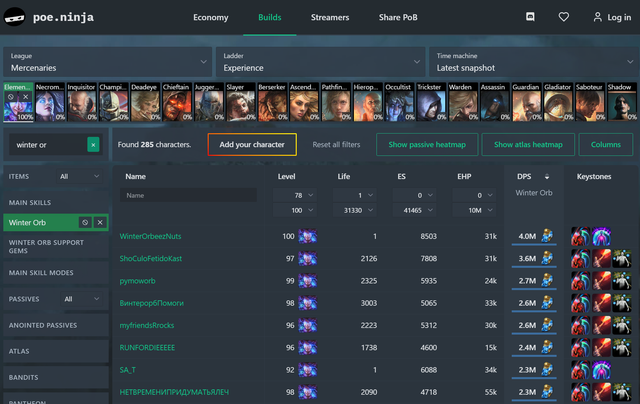Image resolution: width=640 pixels, height=404 pixels.
Task: Click Show atlas heatmap button
Action: point(528,144)
